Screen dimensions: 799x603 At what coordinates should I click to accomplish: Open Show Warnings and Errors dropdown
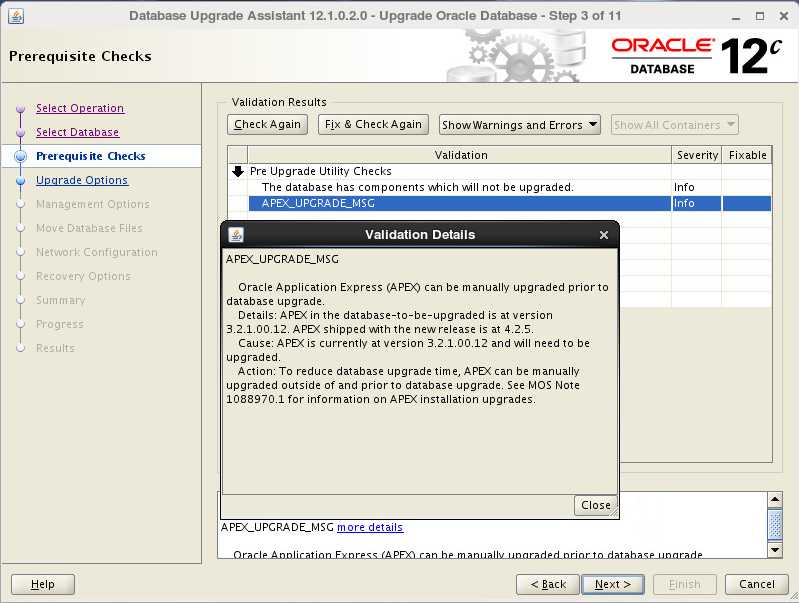click(x=520, y=125)
